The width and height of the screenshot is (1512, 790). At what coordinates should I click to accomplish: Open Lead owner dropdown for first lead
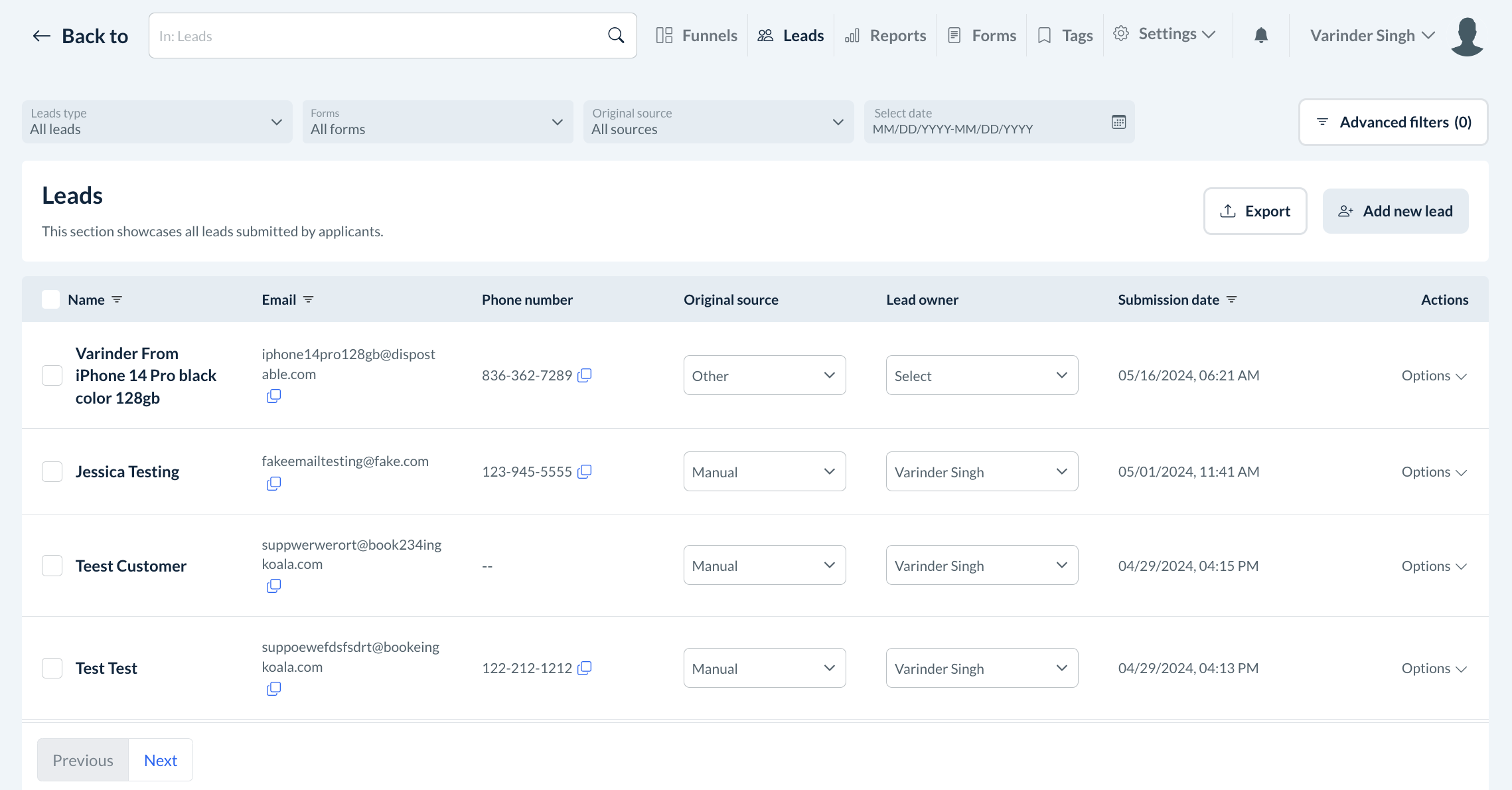[981, 376]
